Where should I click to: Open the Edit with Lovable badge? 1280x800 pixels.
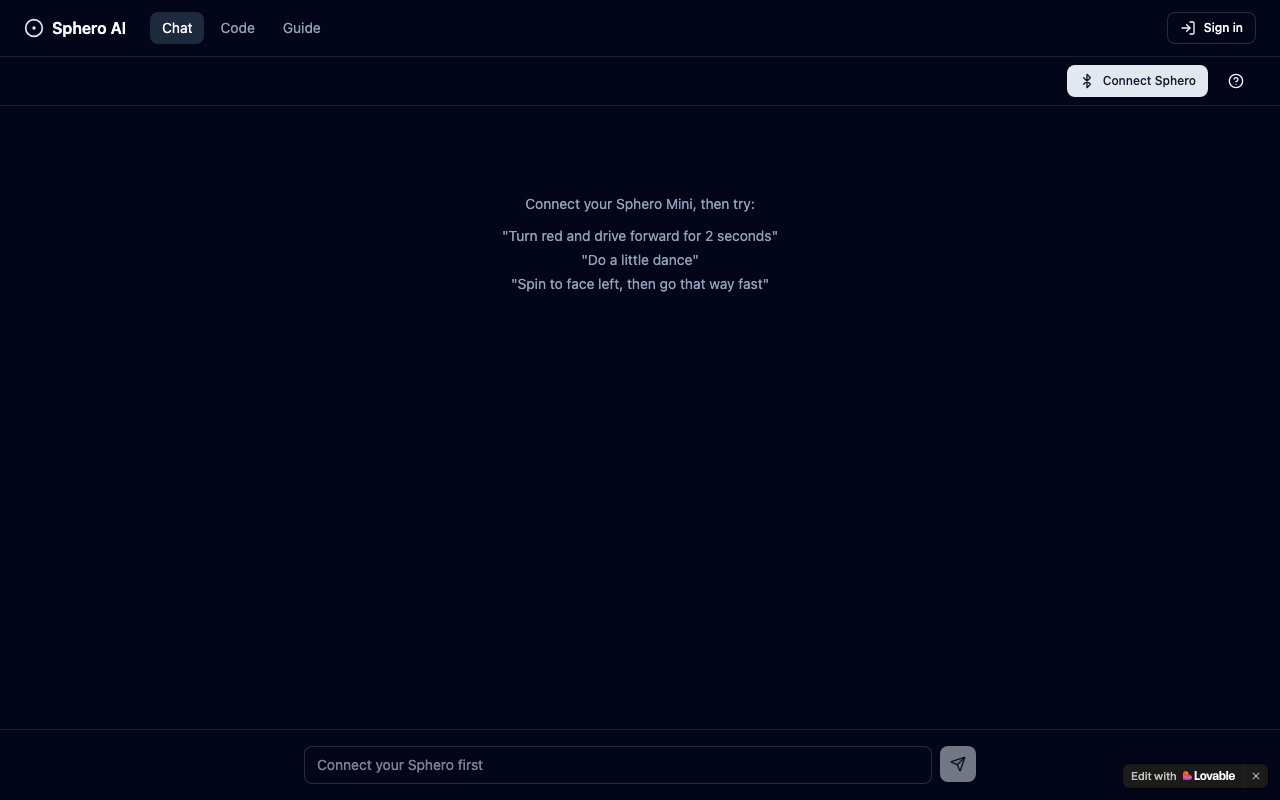1183,776
